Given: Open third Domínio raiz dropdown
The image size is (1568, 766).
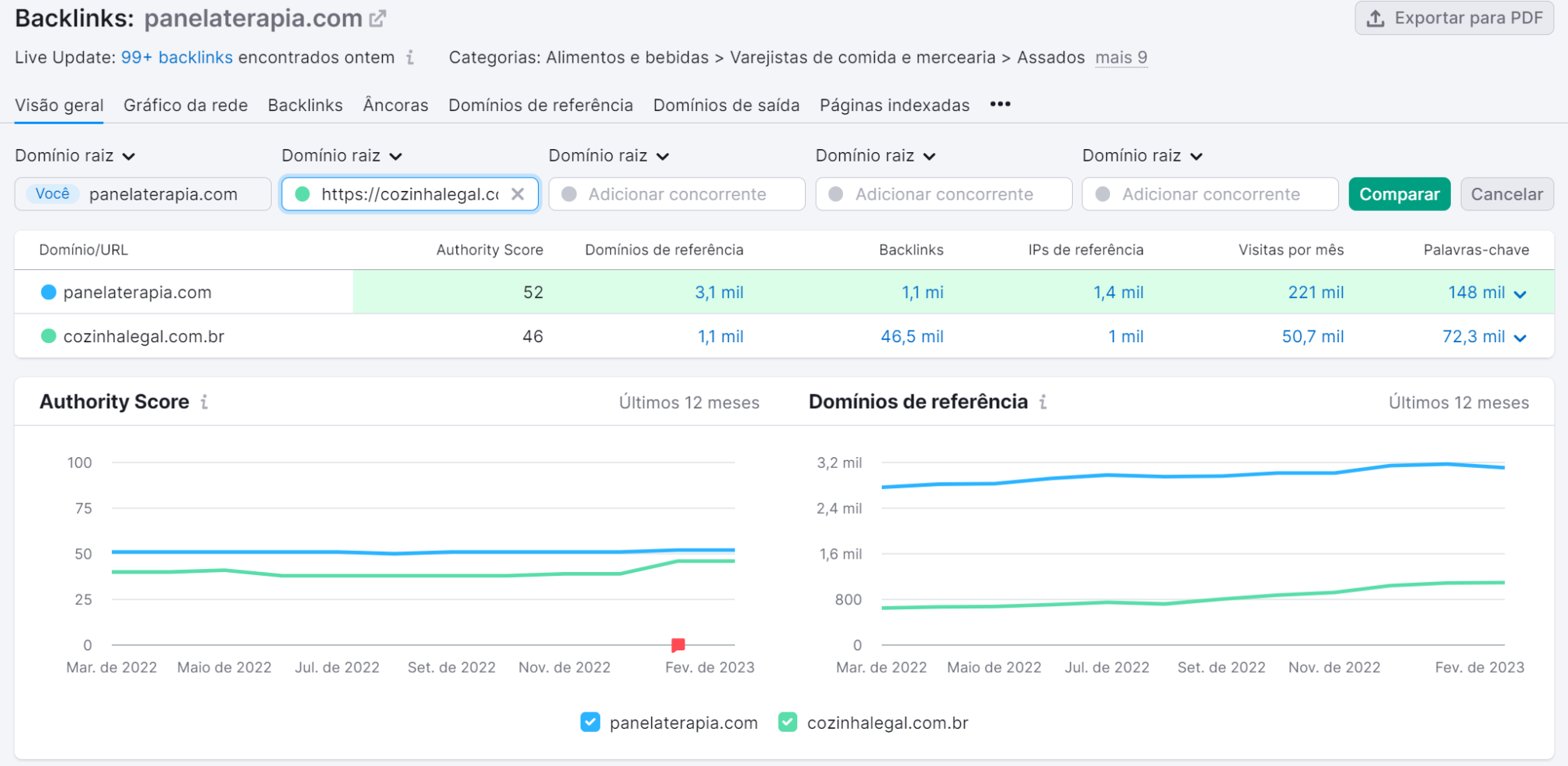Looking at the screenshot, I should (x=609, y=156).
